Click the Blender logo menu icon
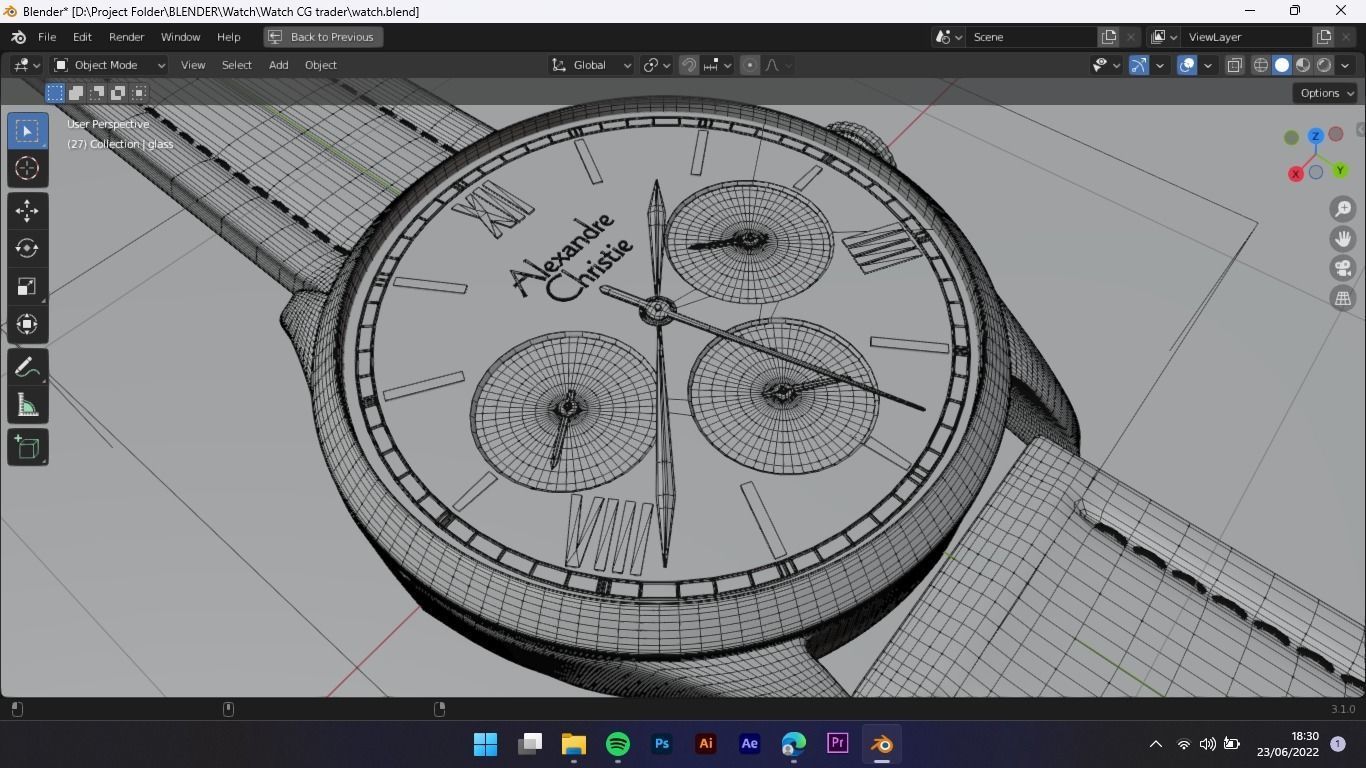The height and width of the screenshot is (768, 1366). point(18,37)
